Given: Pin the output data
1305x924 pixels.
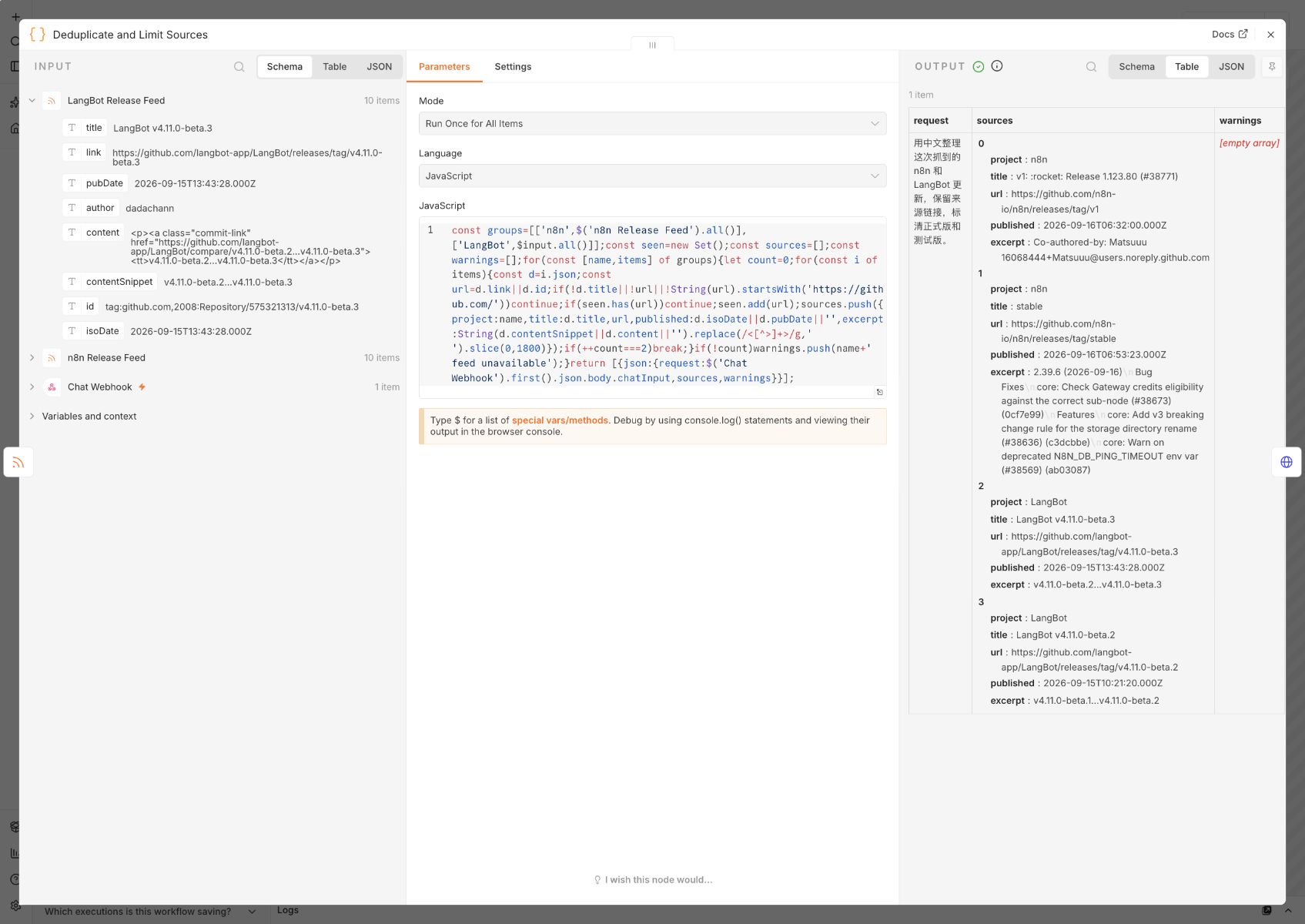Looking at the screenshot, I should (x=1272, y=67).
